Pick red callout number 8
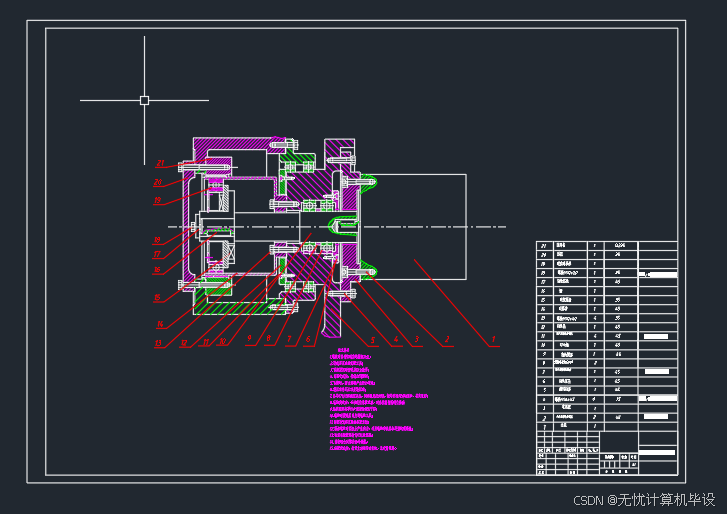 (x=268, y=339)
